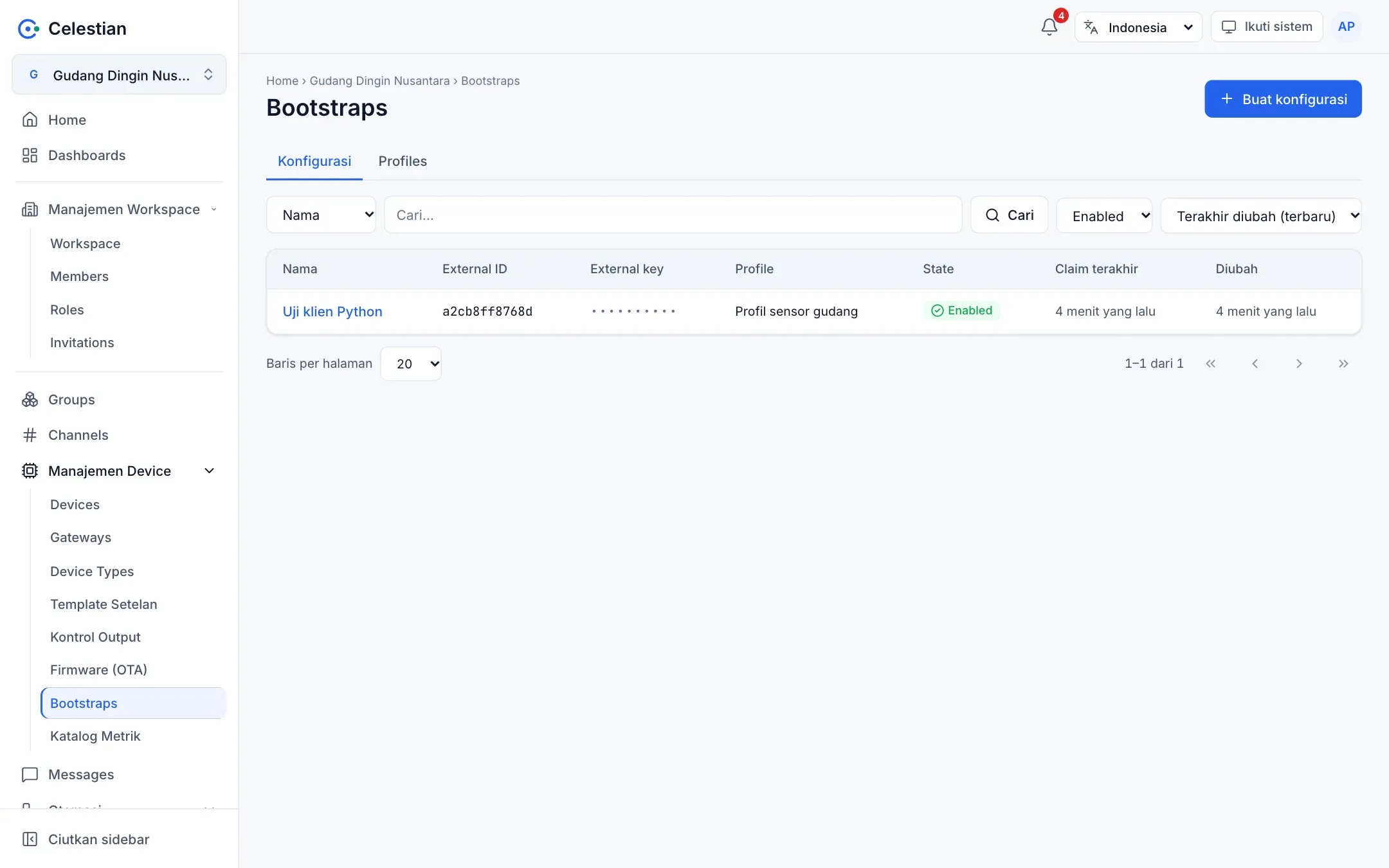The width and height of the screenshot is (1389, 868).
Task: Click the Messages chat bubble icon
Action: pyautogui.click(x=30, y=774)
